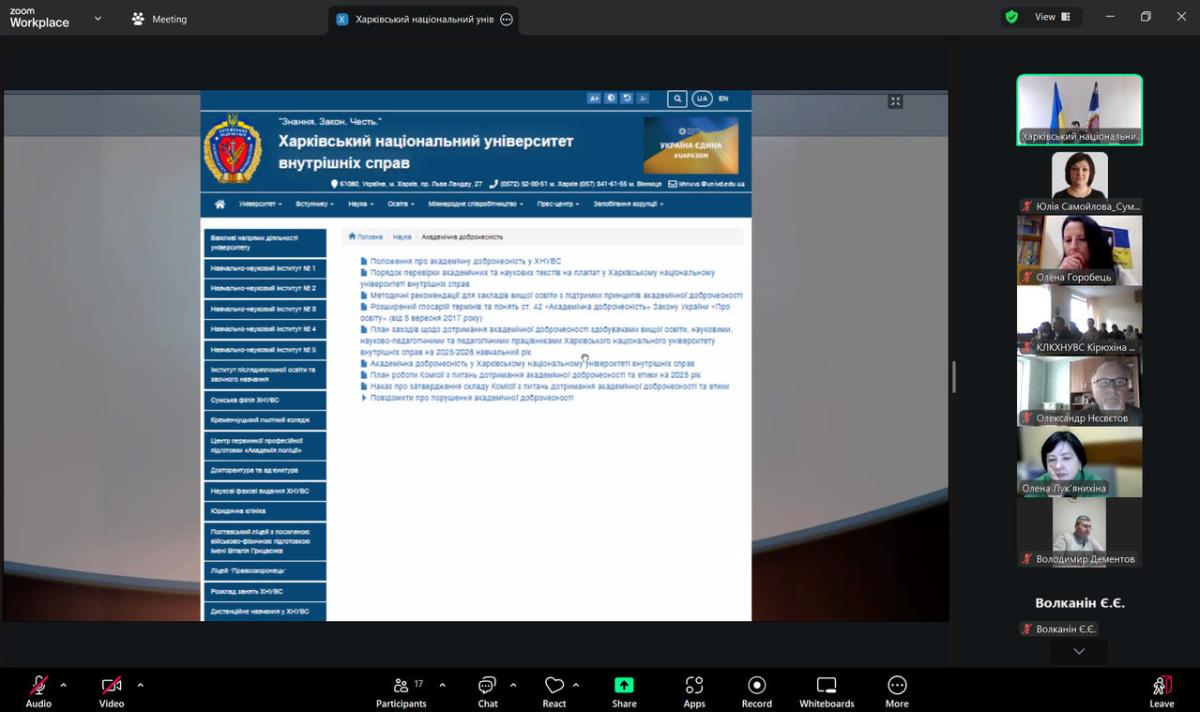
Task: Open Whiteboards from the toolbar
Action: 826,686
